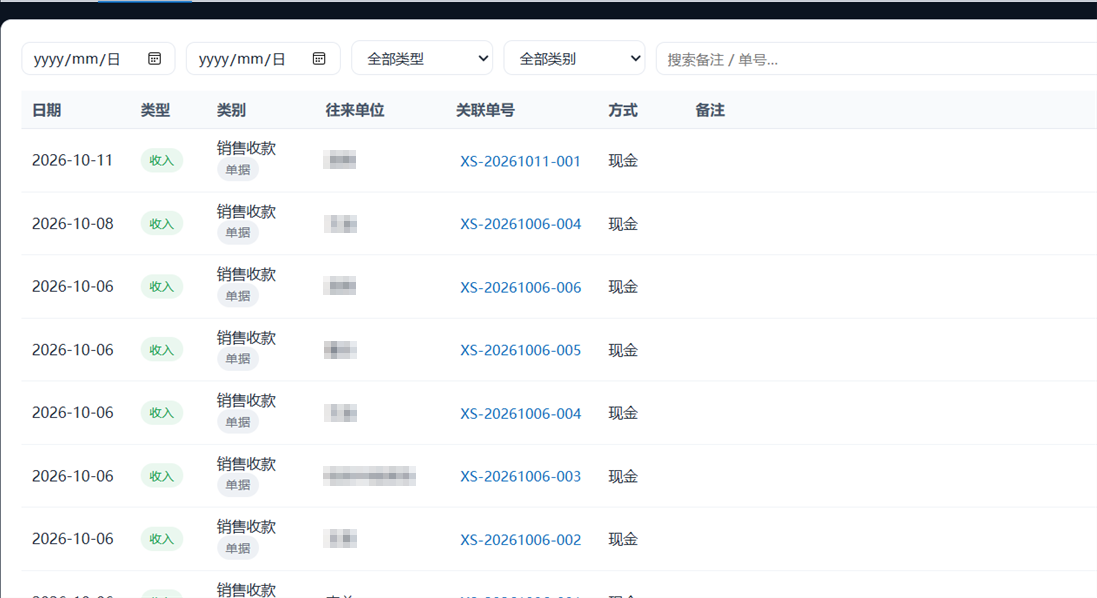Focus the first yyyy/mm/日 date input
Image resolution: width=1097 pixels, height=598 pixels.
tap(98, 59)
